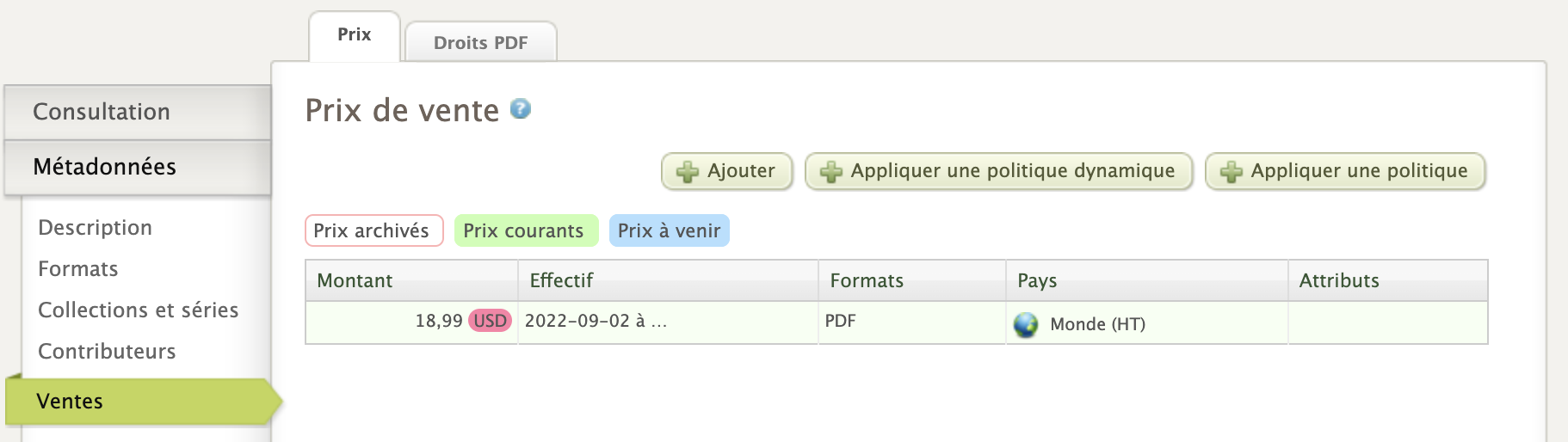
Task: Select the Ventes sidebar item
Action: 70,402
